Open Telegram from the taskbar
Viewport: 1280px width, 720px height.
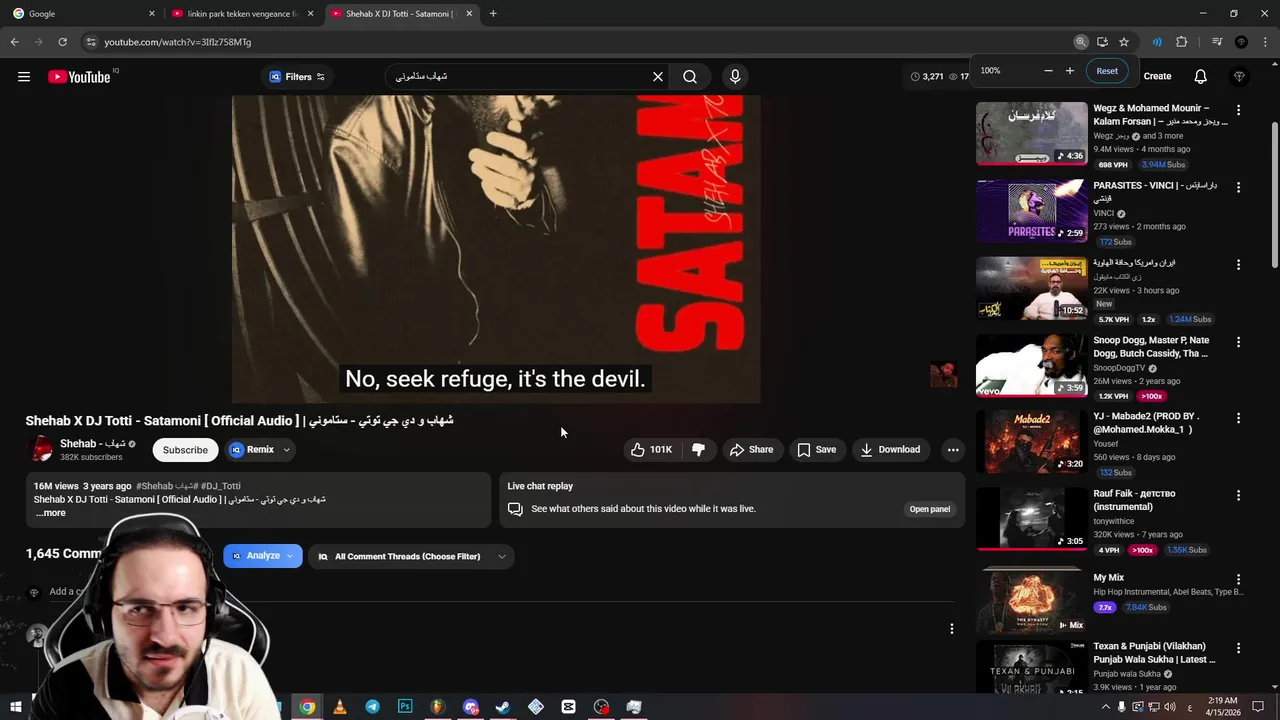[x=372, y=707]
